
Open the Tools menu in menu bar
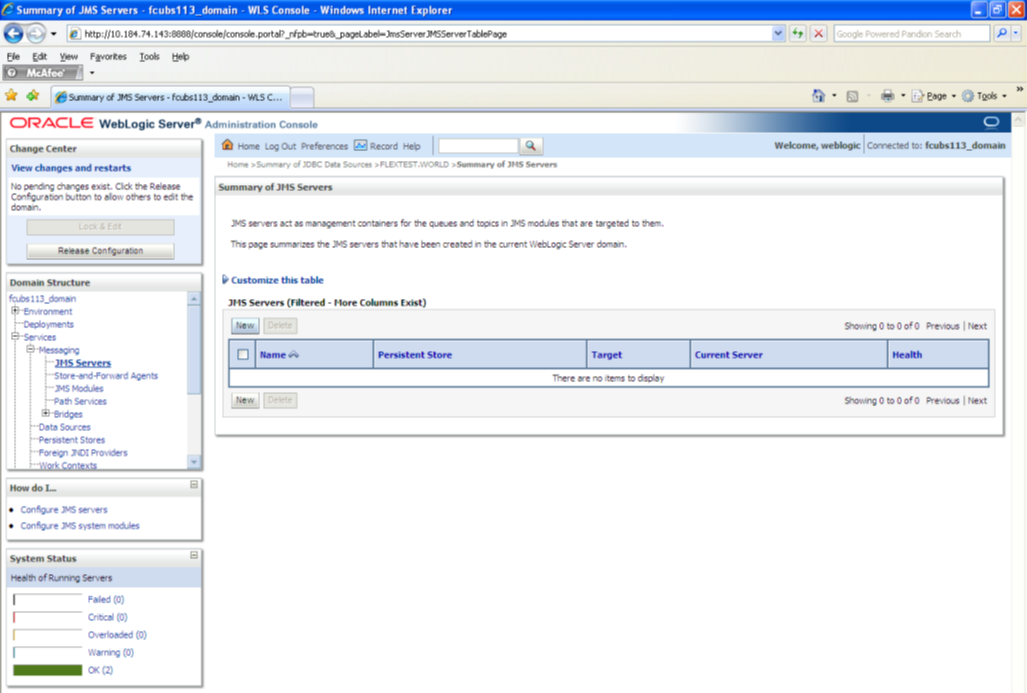[x=149, y=56]
